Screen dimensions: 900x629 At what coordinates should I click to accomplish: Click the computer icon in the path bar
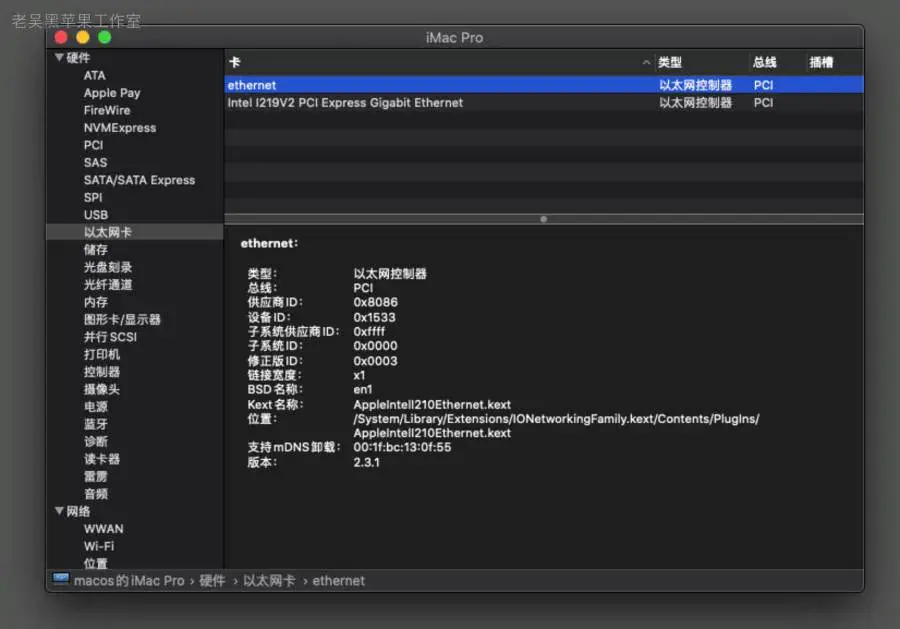(x=61, y=578)
